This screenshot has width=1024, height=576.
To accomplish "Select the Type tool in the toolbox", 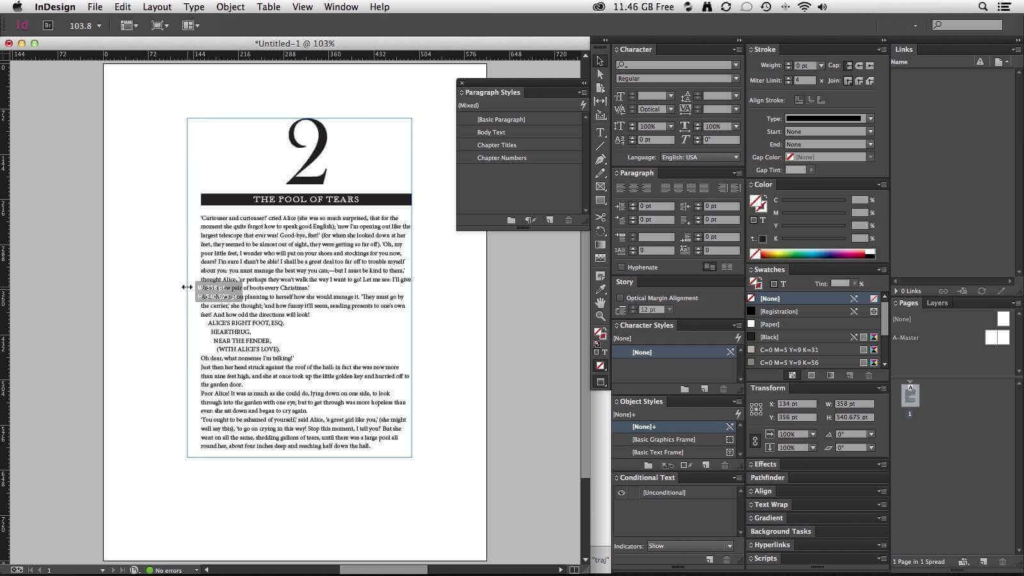I will click(x=600, y=132).
